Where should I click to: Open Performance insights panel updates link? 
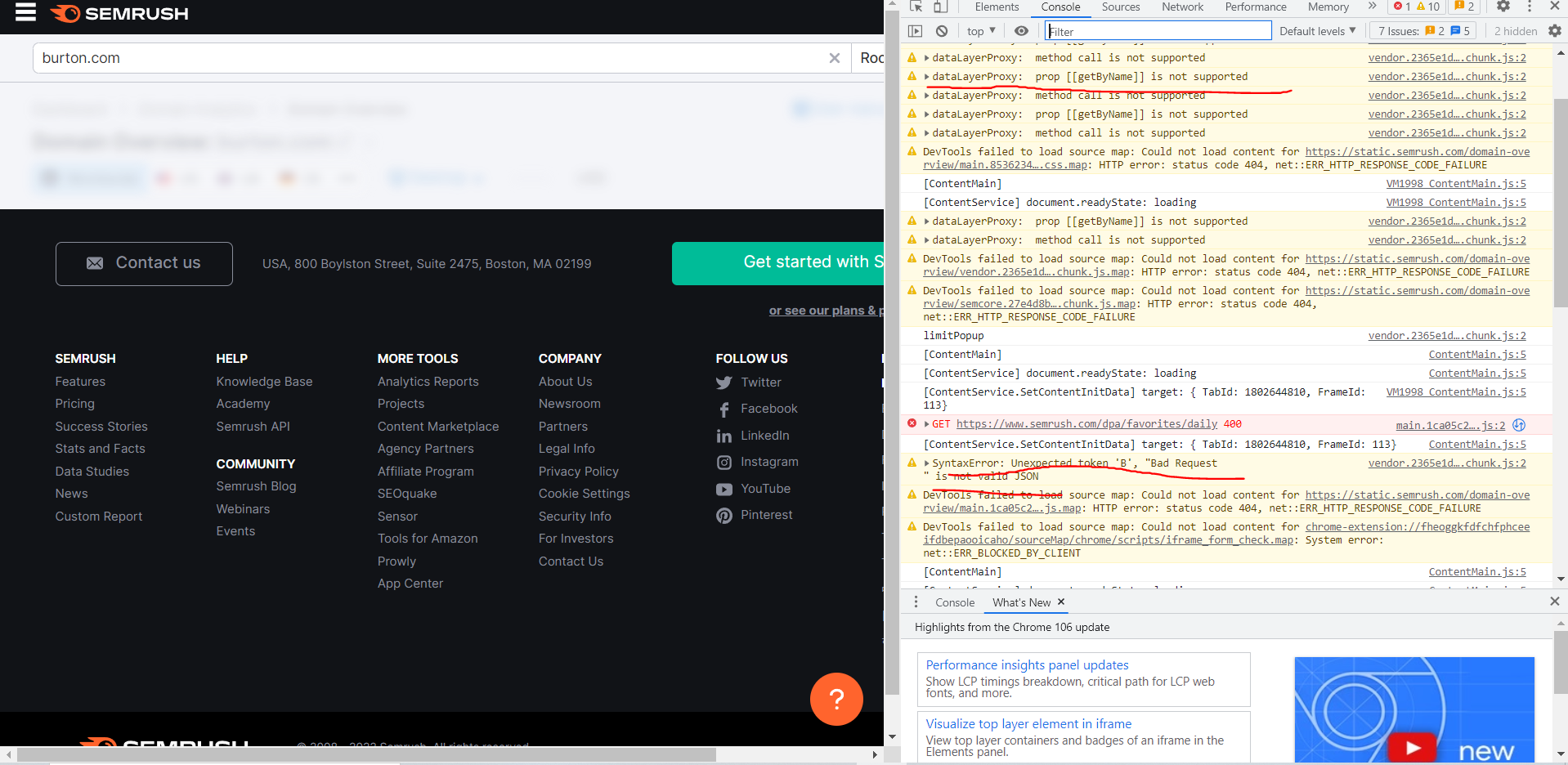[1027, 665]
